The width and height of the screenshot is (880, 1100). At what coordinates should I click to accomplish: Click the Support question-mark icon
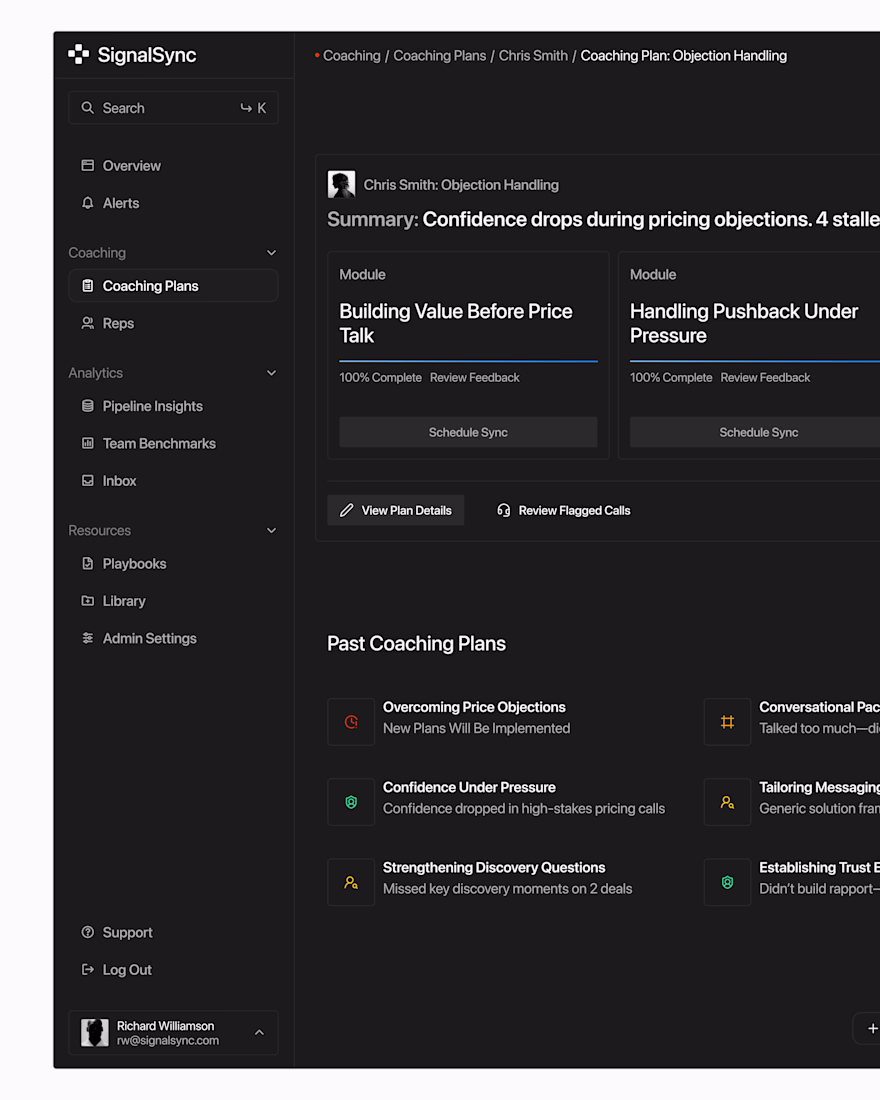pos(88,932)
